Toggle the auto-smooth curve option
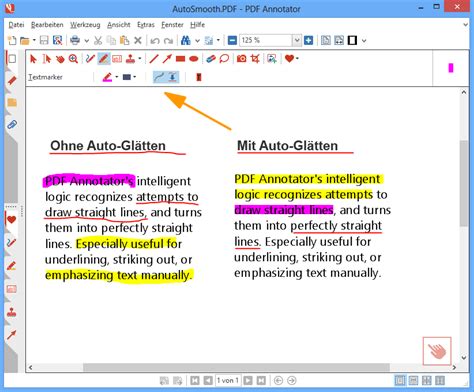The height and width of the screenshot is (392, 474). click(159, 77)
